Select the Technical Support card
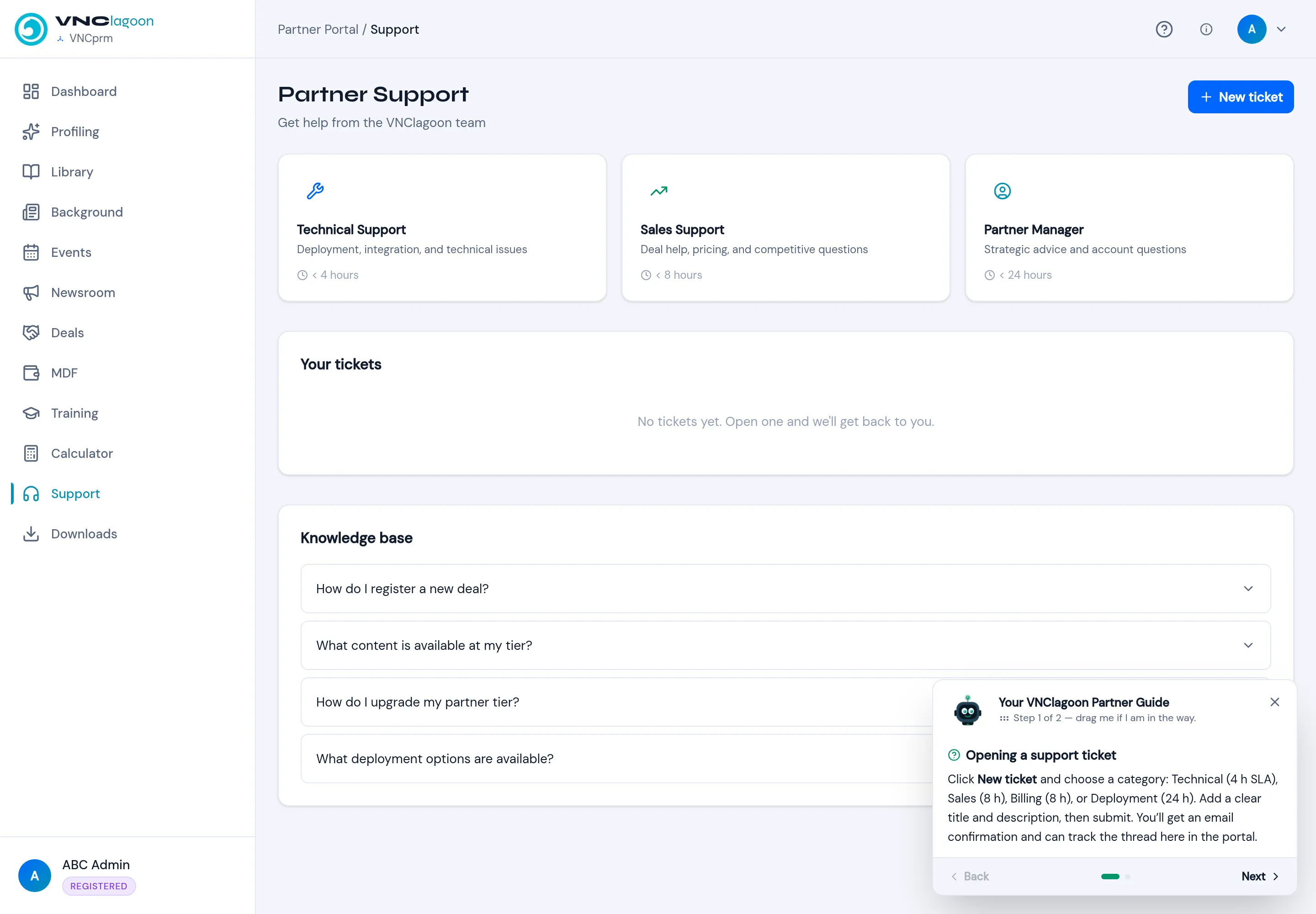Image resolution: width=1316 pixels, height=914 pixels. pos(442,227)
